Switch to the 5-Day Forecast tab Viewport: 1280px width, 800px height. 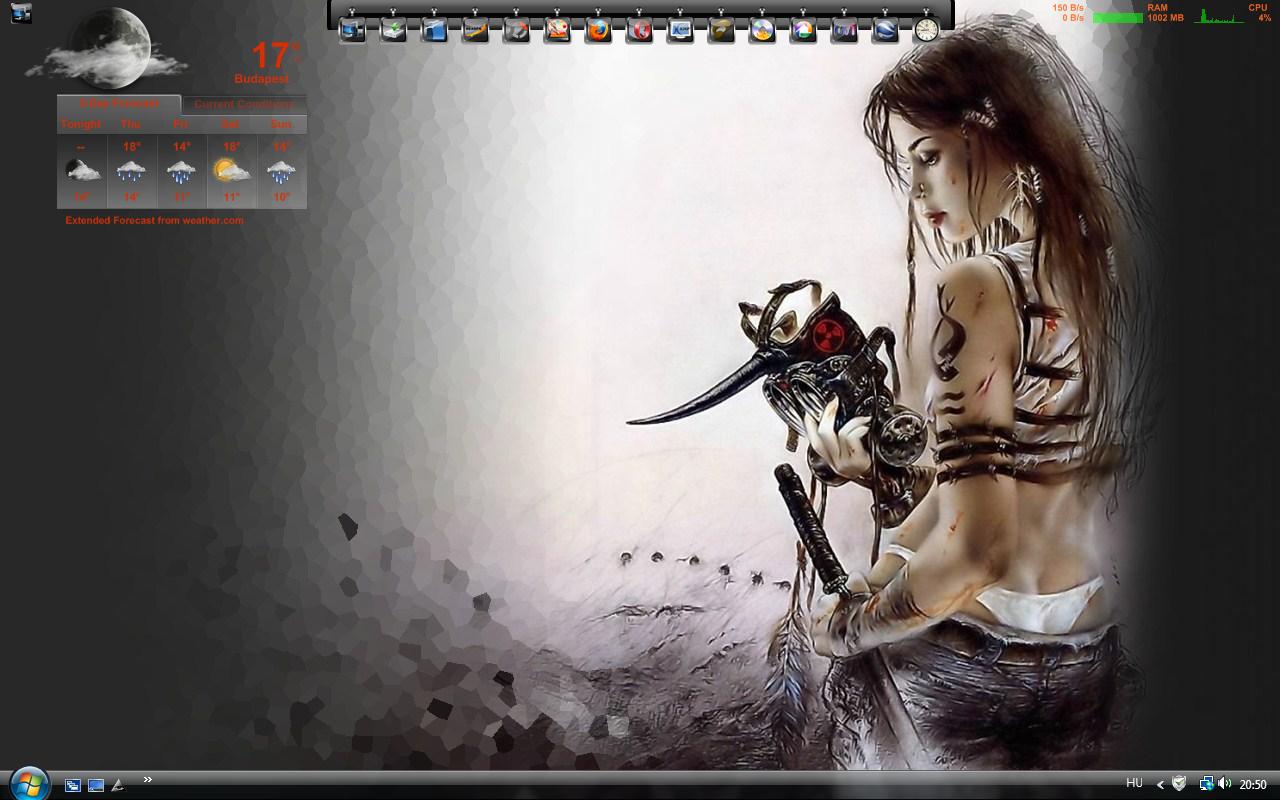point(119,103)
